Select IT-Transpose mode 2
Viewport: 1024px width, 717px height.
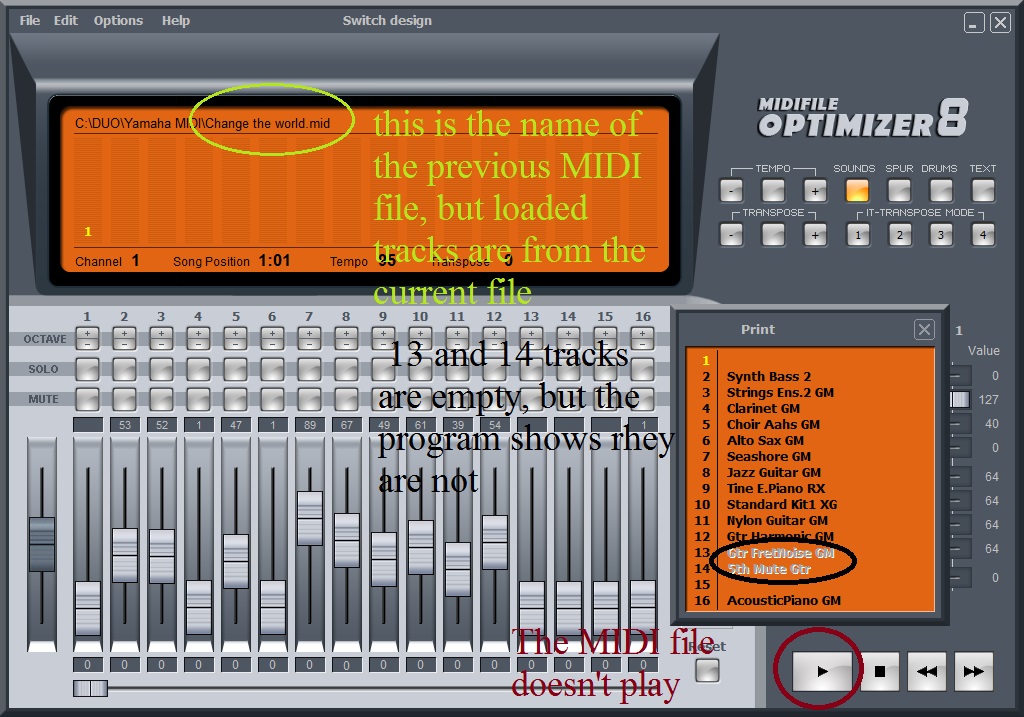tap(900, 234)
